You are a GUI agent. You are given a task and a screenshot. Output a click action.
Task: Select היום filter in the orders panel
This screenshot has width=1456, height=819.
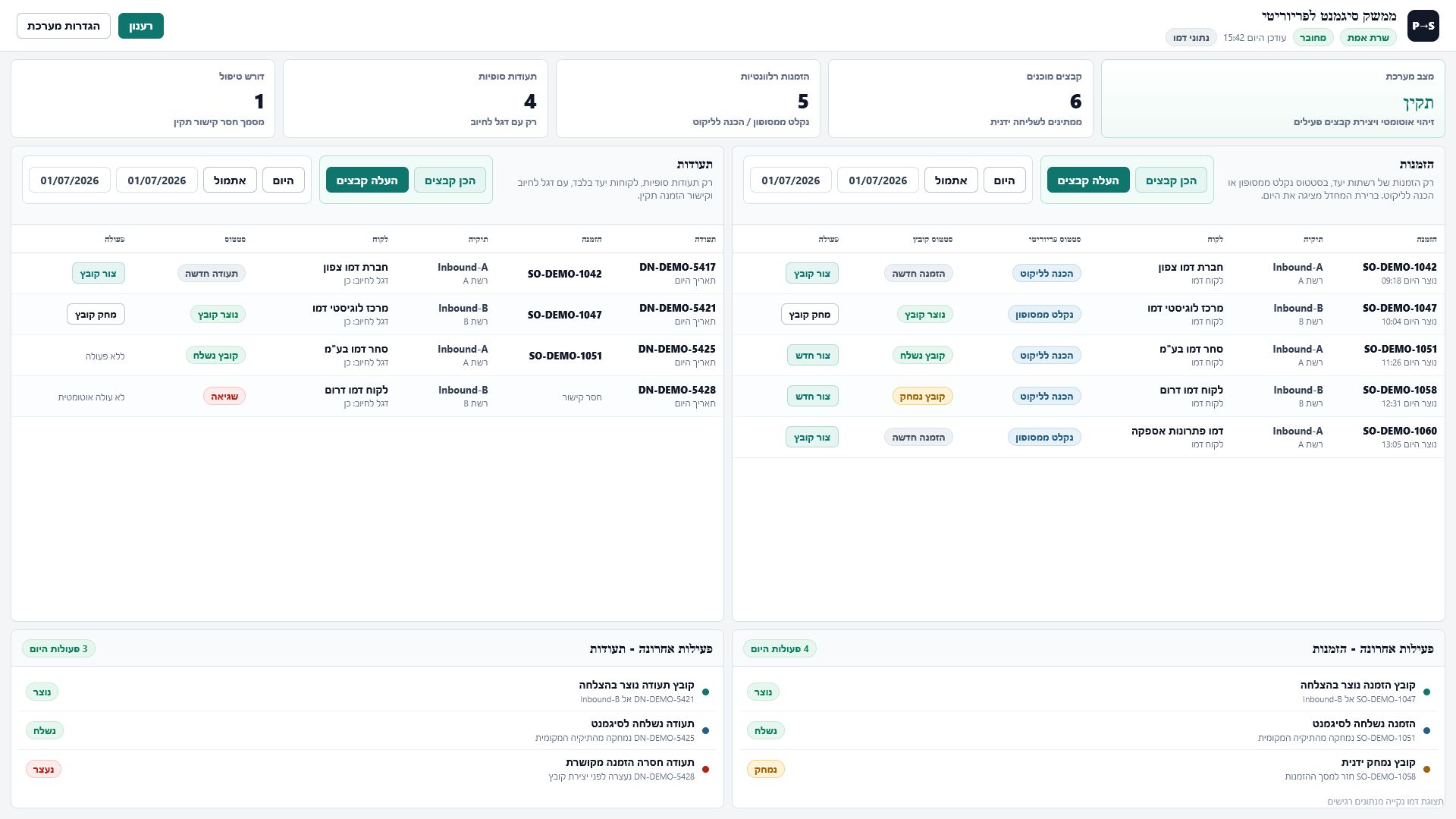click(x=1005, y=180)
